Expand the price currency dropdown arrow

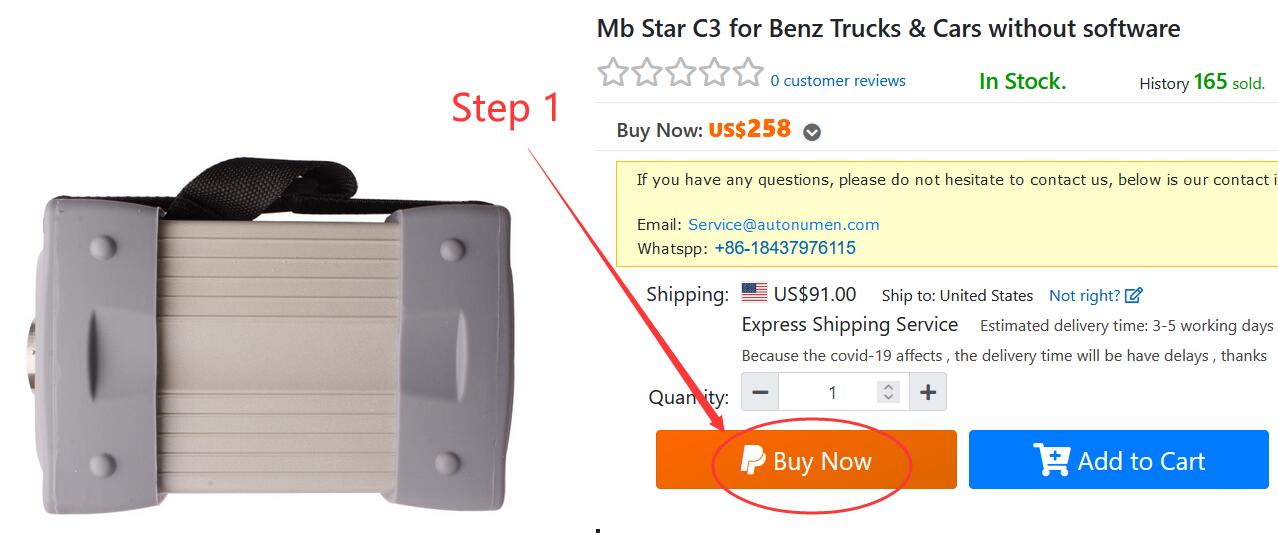coord(812,132)
